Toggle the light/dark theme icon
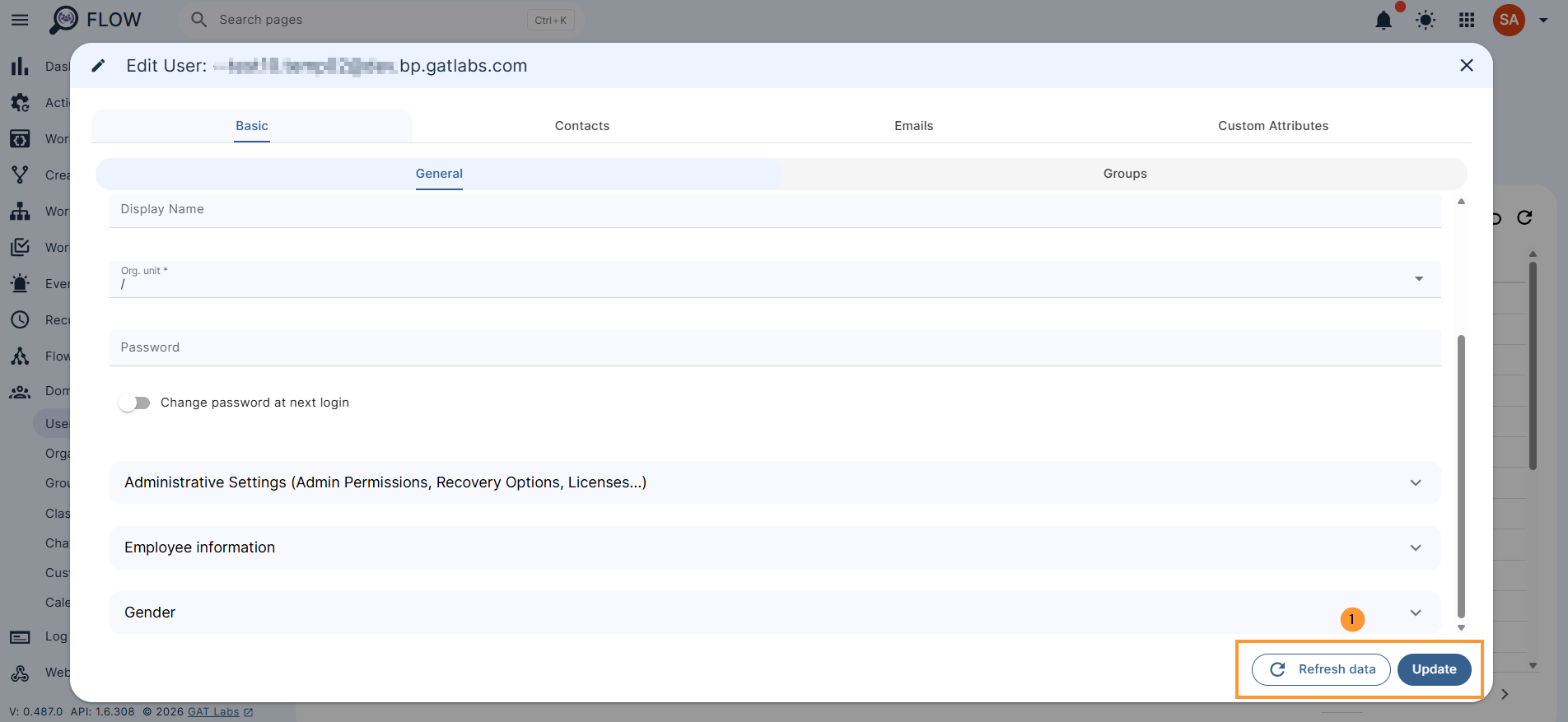The height and width of the screenshot is (722, 1568). [1426, 20]
